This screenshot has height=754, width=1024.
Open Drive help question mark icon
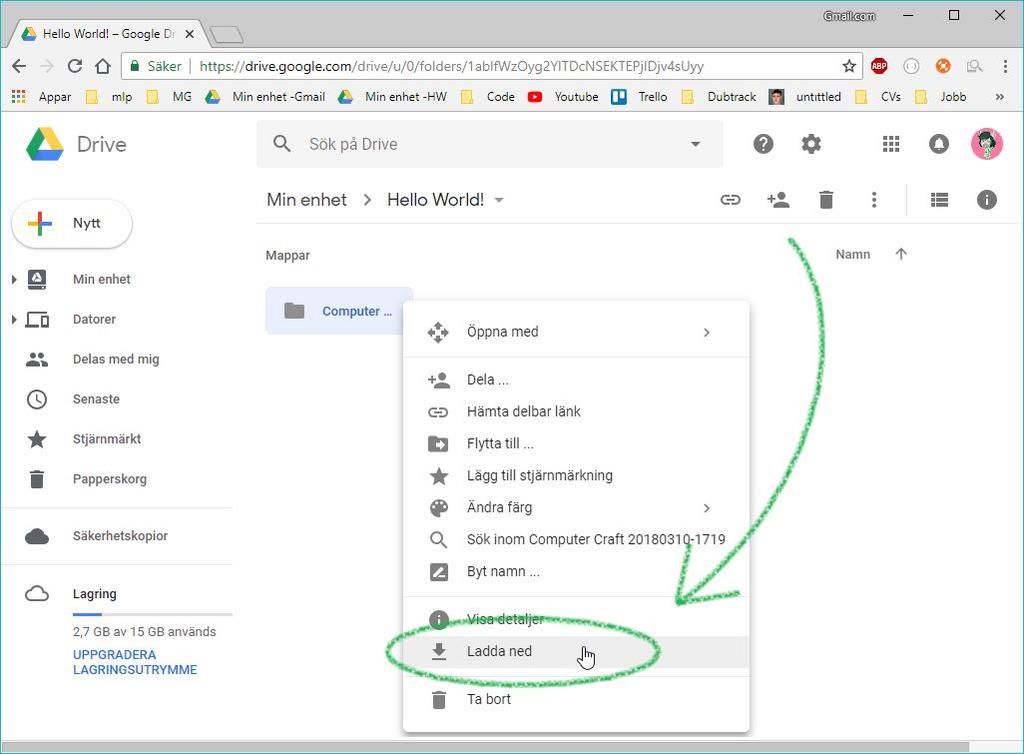pos(763,144)
